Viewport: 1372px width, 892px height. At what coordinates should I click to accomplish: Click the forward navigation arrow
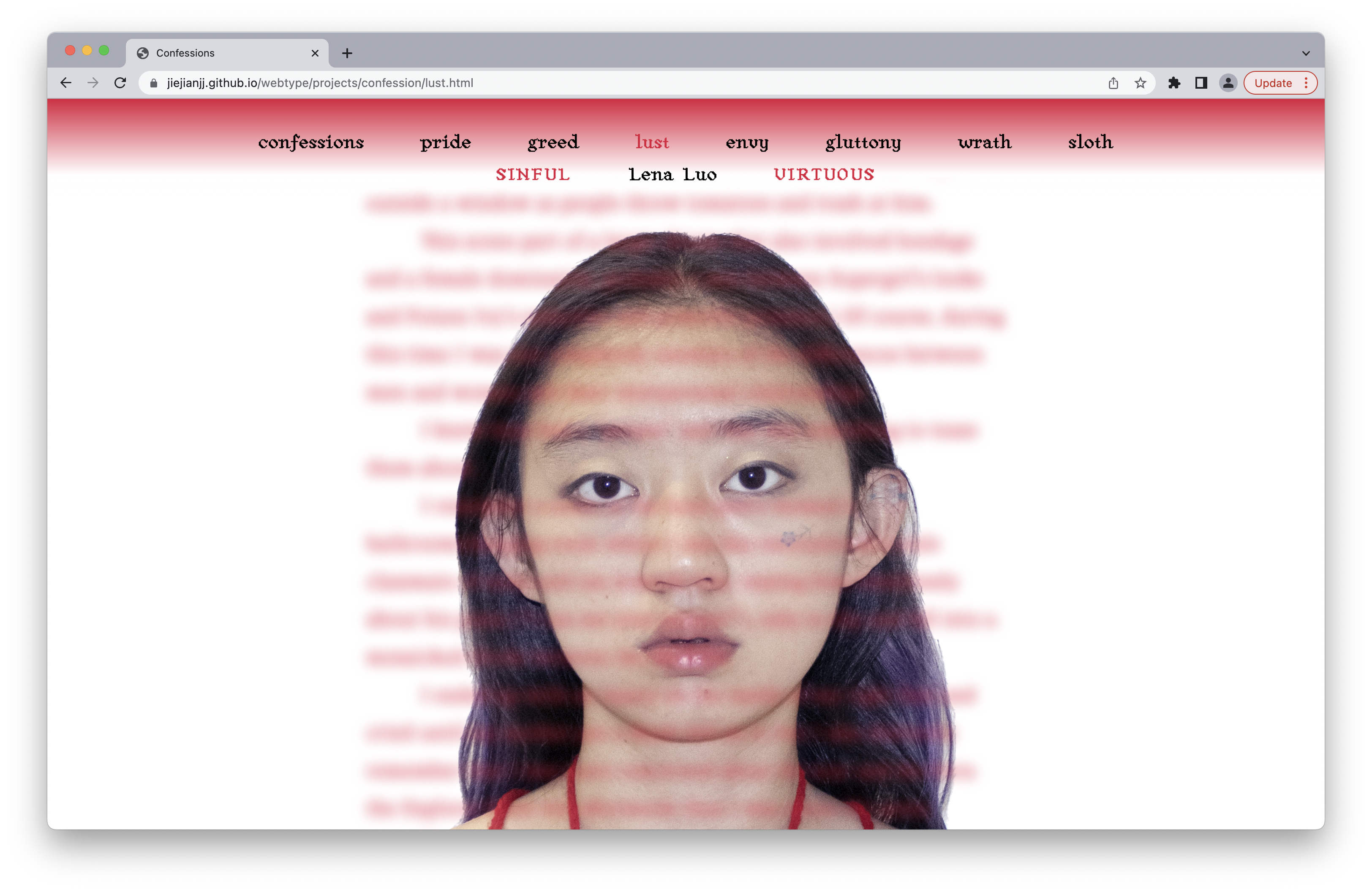93,83
